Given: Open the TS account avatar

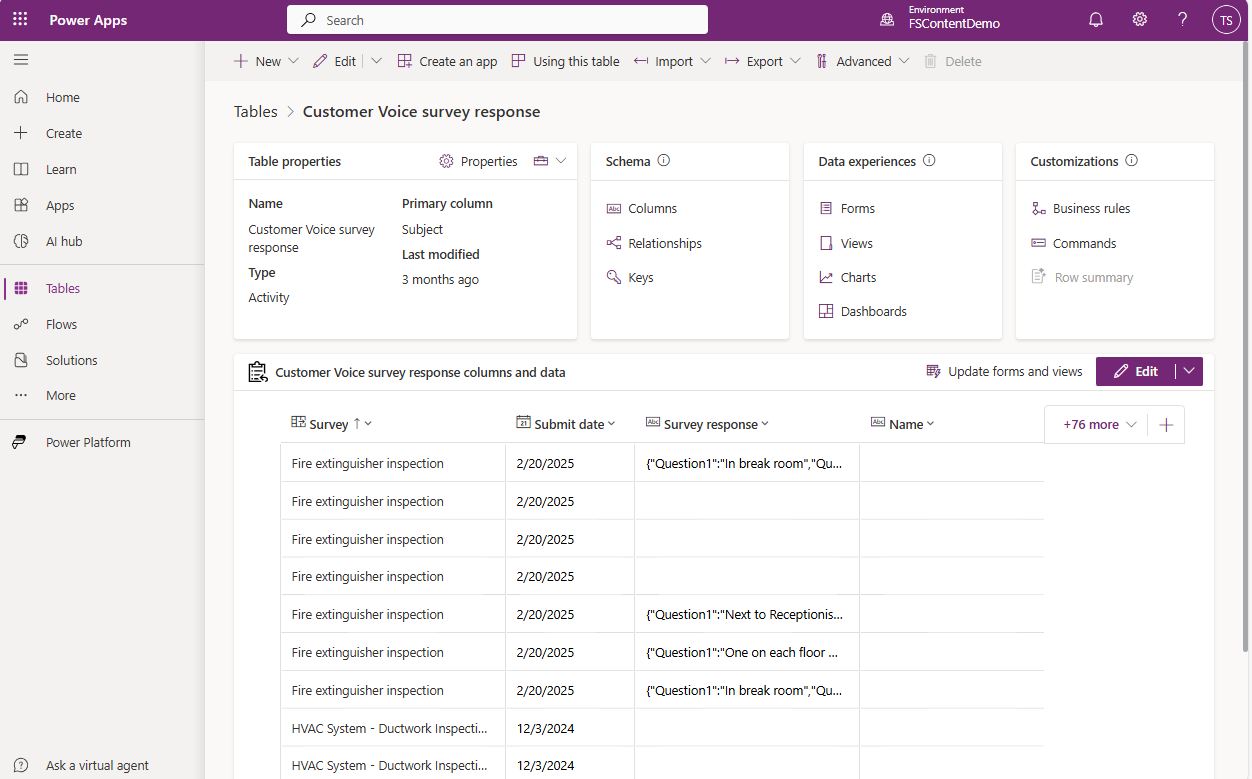Looking at the screenshot, I should [x=1225, y=20].
